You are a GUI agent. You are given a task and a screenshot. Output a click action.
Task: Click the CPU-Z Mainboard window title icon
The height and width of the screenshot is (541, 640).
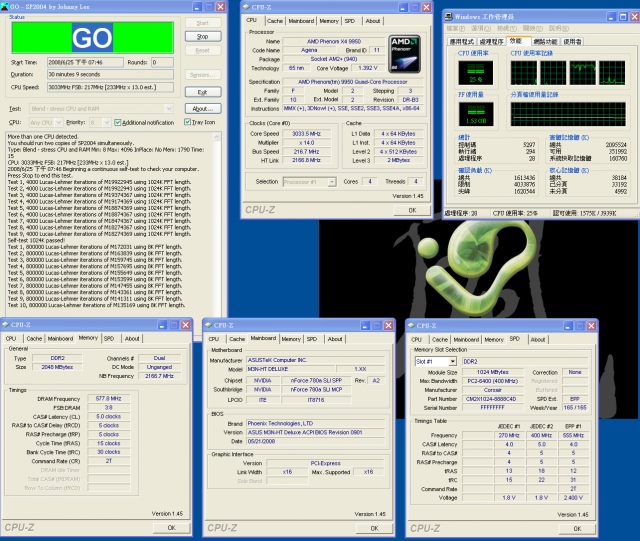pos(208,325)
